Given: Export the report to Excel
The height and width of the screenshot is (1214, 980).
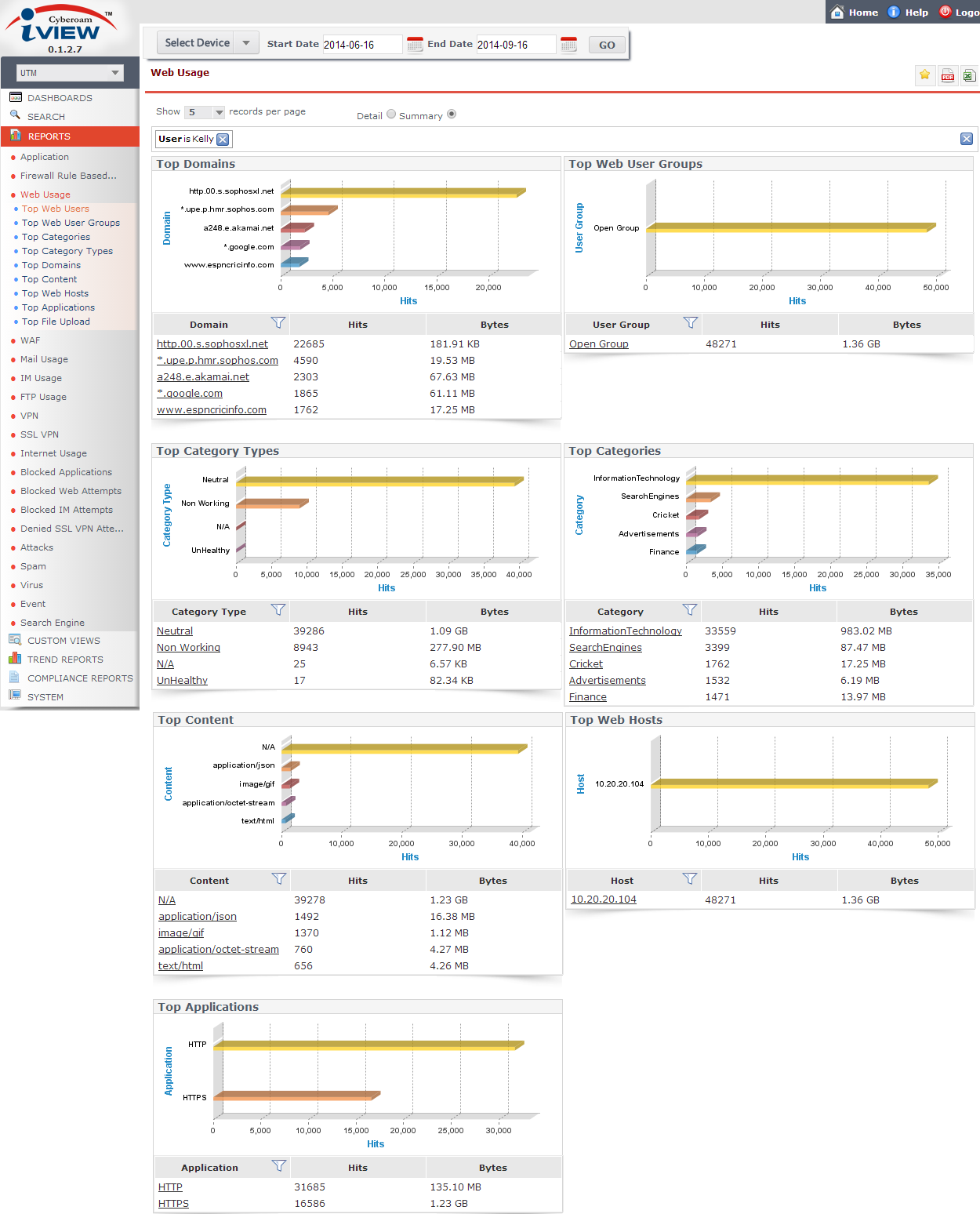Looking at the screenshot, I should click(969, 75).
